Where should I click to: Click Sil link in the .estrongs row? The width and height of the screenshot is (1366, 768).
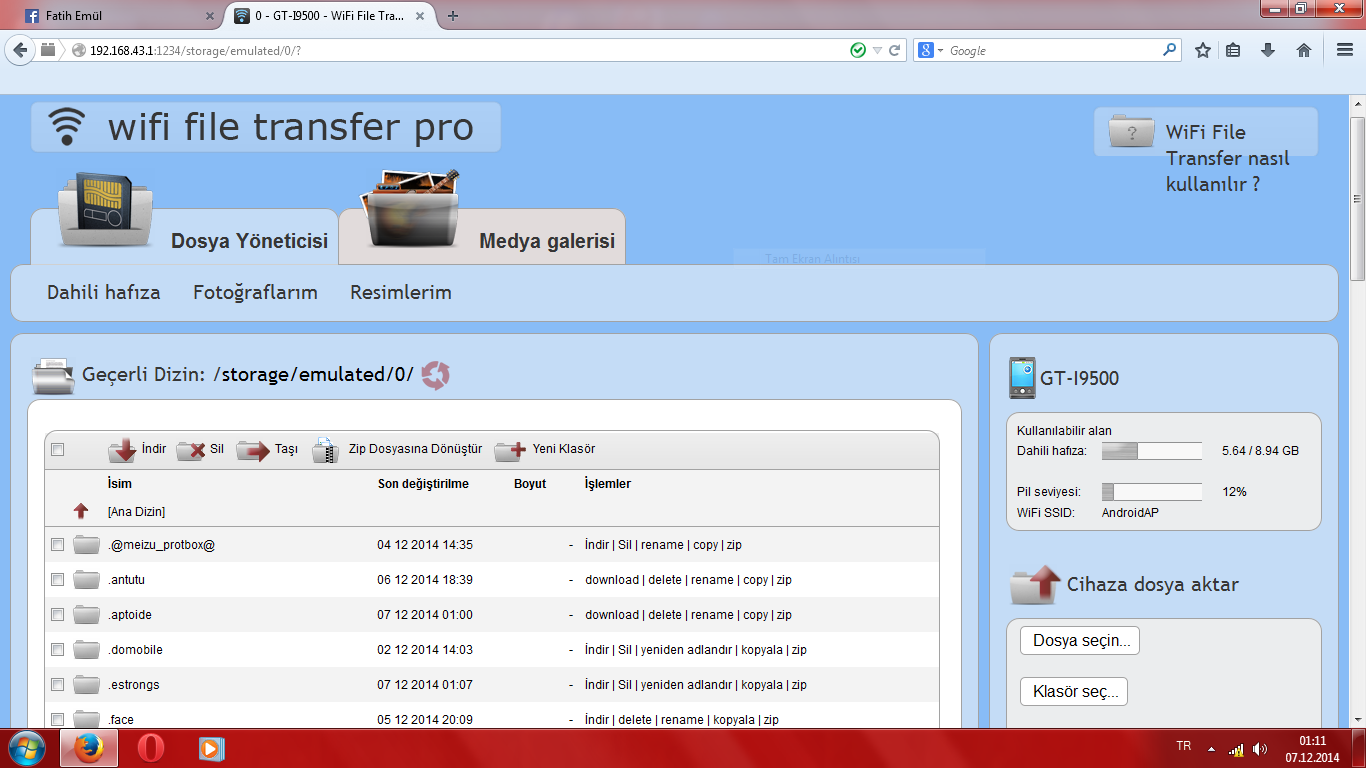click(625, 685)
